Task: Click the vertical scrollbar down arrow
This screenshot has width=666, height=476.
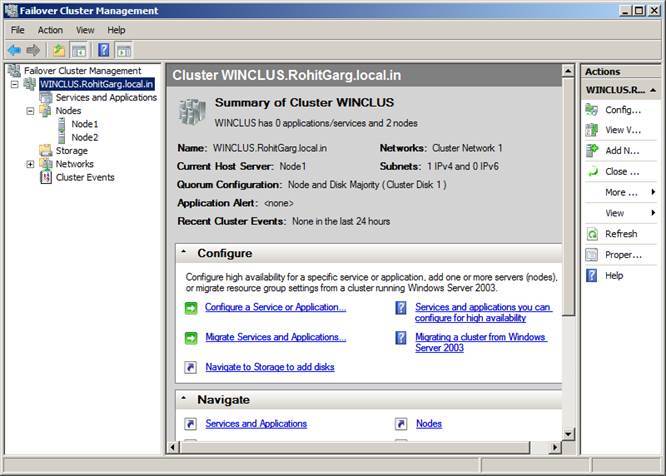Action: 568,434
